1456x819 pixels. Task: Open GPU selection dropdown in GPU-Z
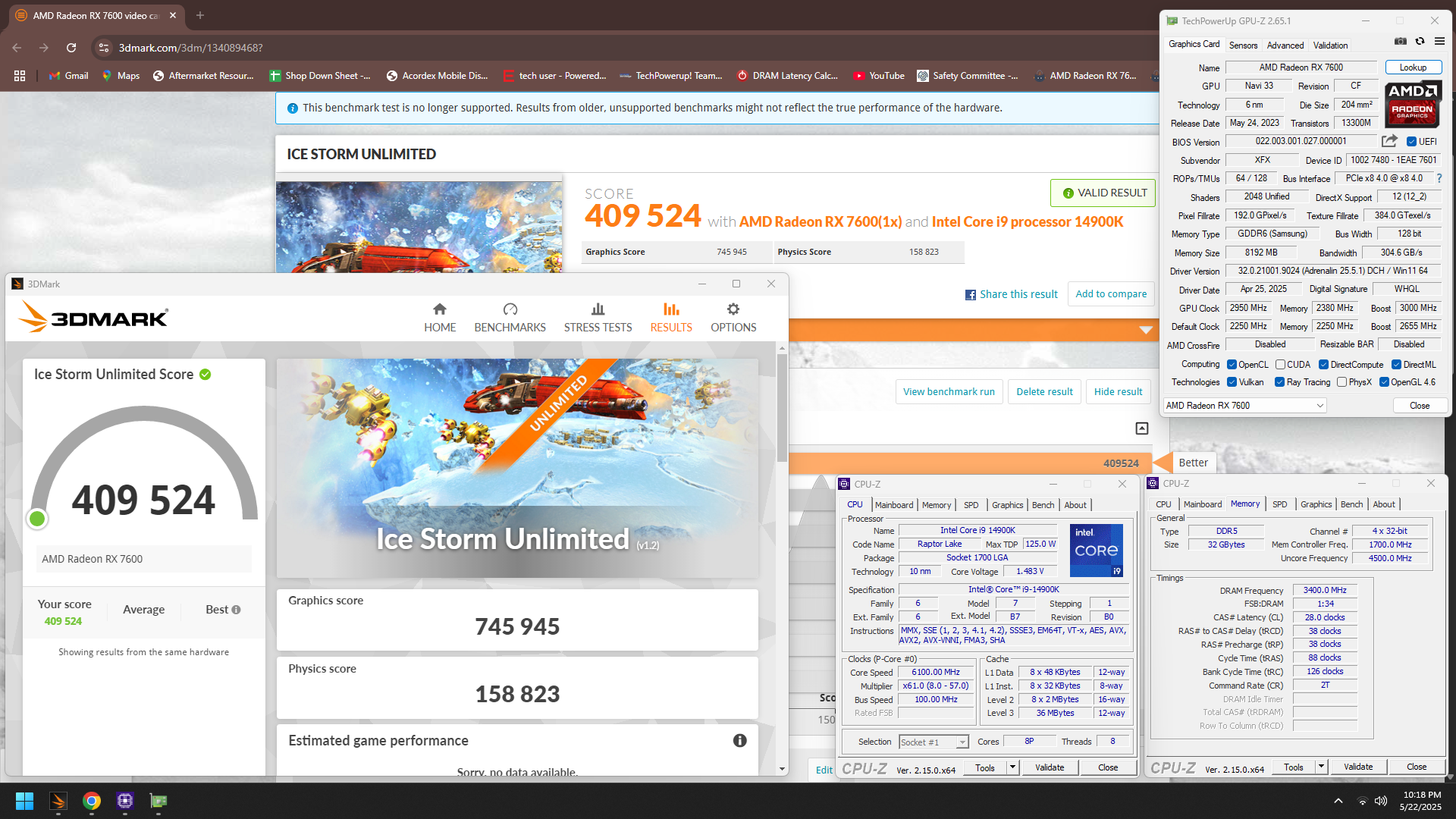1244,406
